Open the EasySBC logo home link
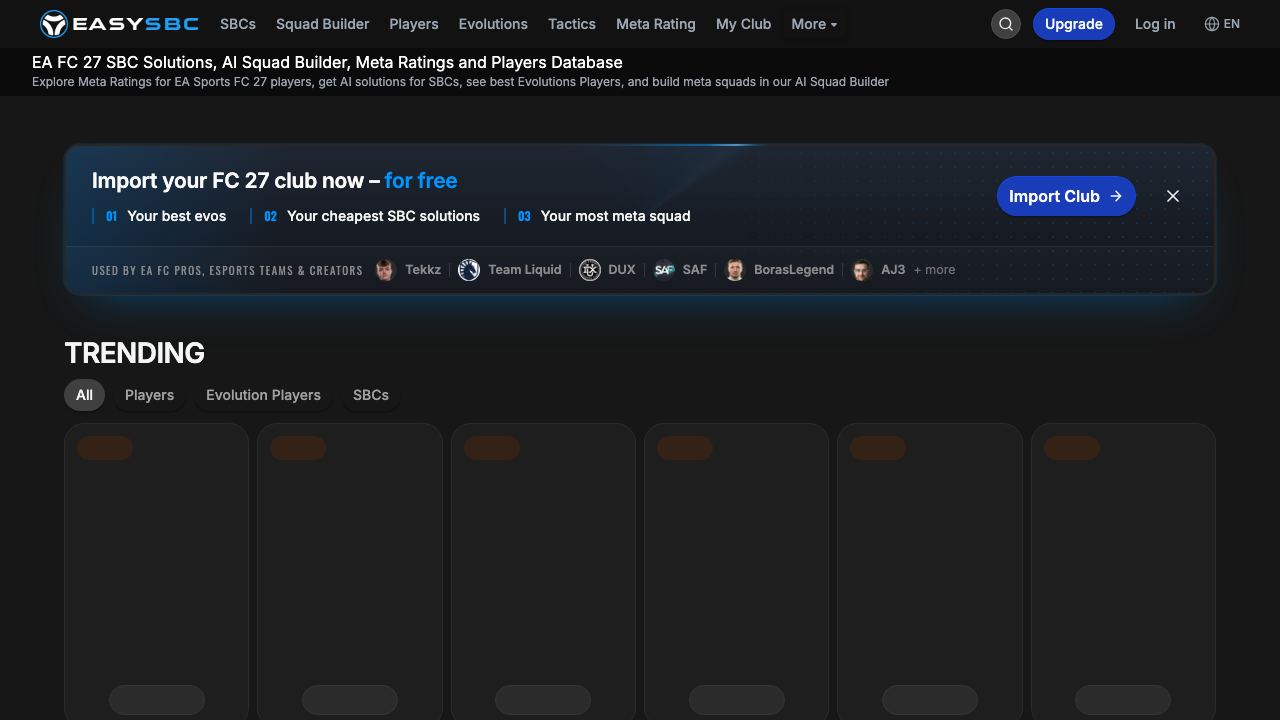Image resolution: width=1280 pixels, height=720 pixels. (119, 24)
